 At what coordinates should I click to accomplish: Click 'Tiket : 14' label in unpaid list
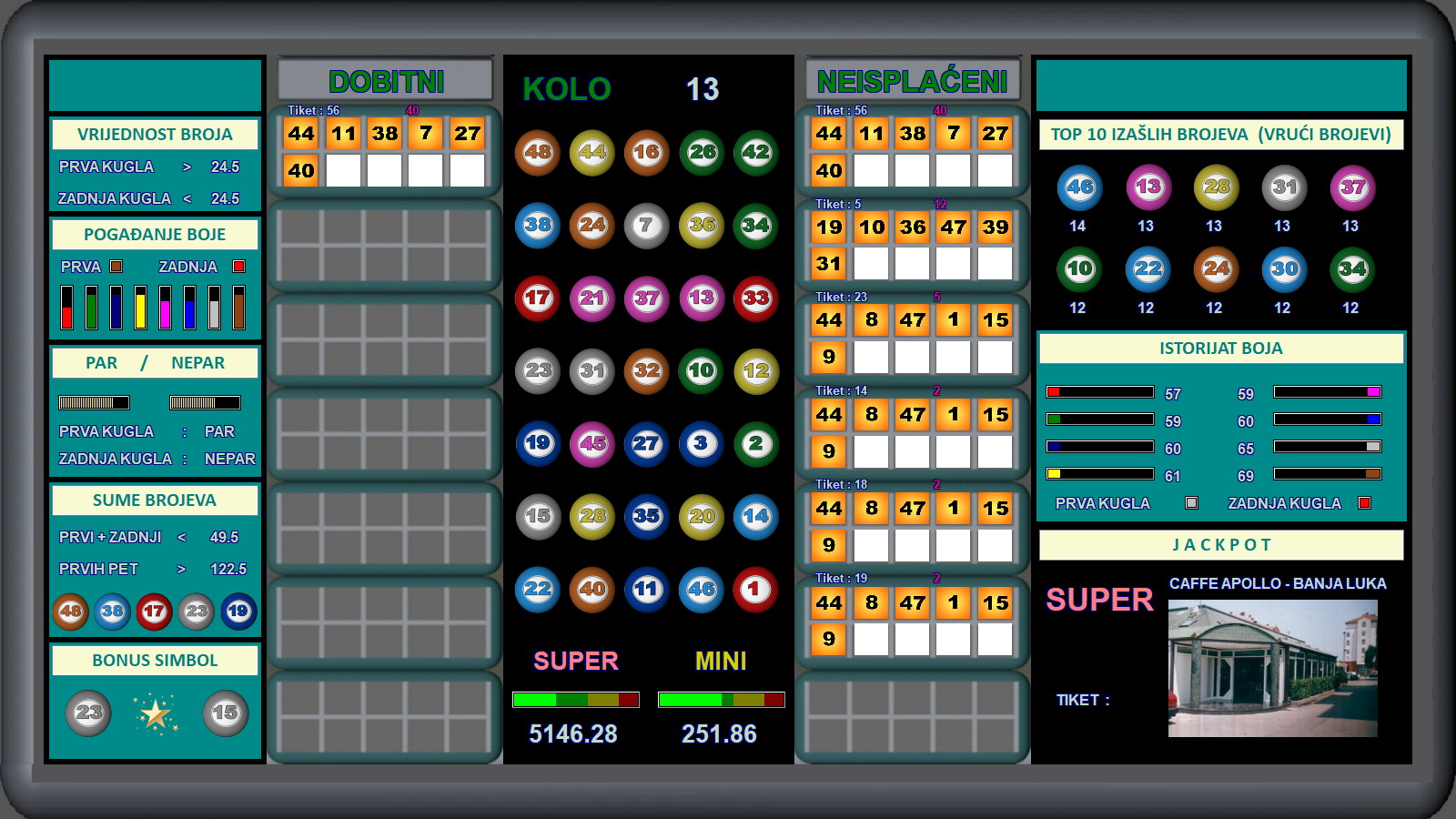[841, 390]
